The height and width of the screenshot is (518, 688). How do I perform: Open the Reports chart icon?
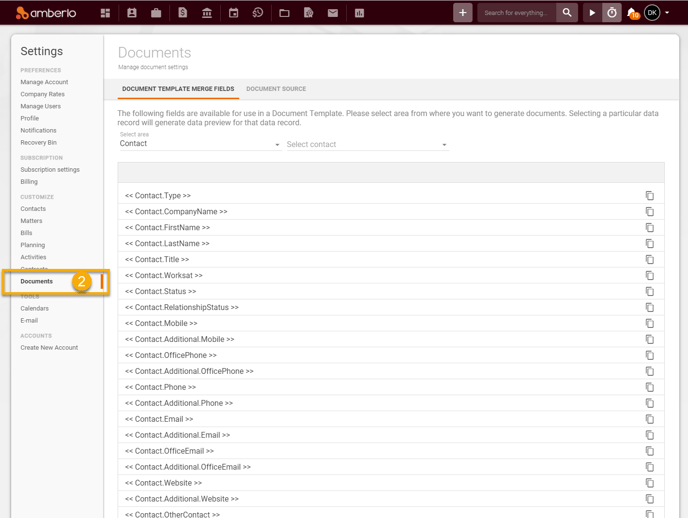coord(359,13)
